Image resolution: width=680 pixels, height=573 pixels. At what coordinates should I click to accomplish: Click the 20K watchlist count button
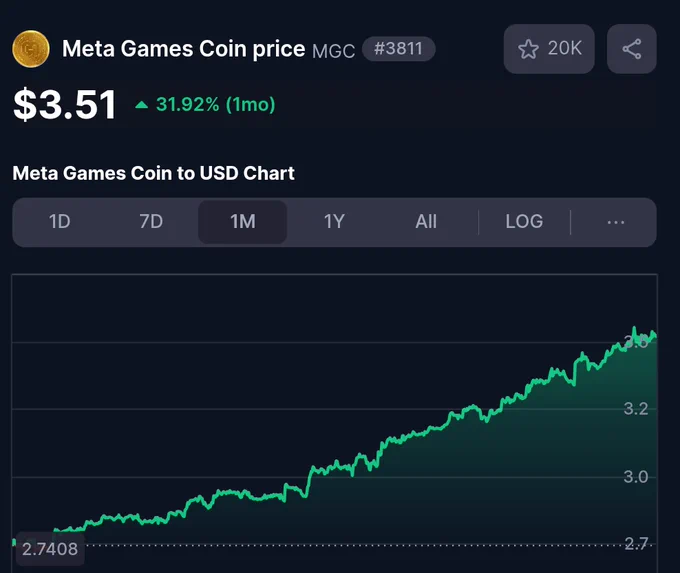coord(549,49)
